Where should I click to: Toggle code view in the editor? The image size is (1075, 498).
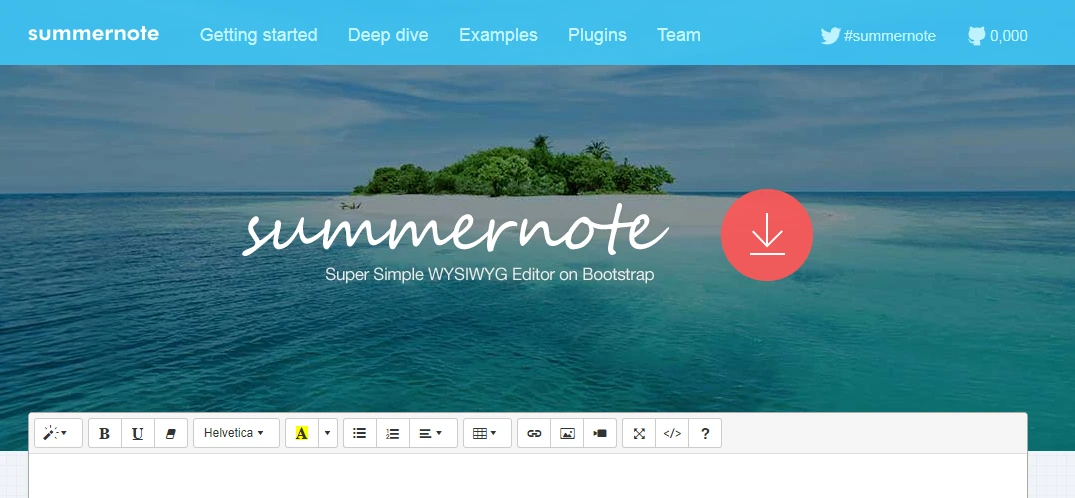tap(672, 434)
